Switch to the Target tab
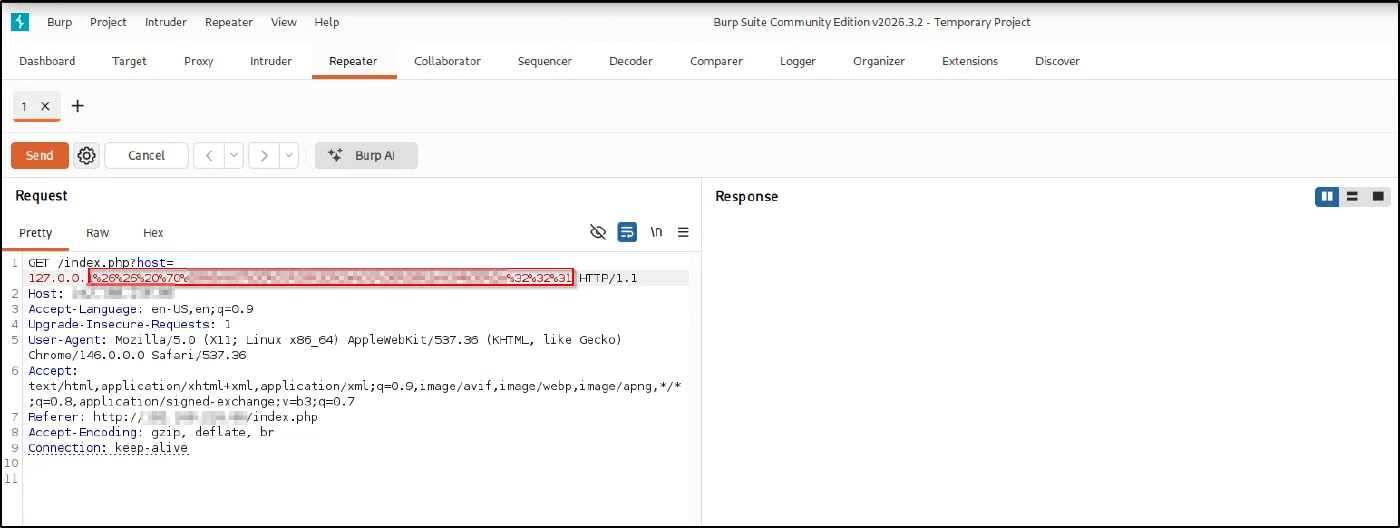The width and height of the screenshot is (1400, 528). [129, 61]
